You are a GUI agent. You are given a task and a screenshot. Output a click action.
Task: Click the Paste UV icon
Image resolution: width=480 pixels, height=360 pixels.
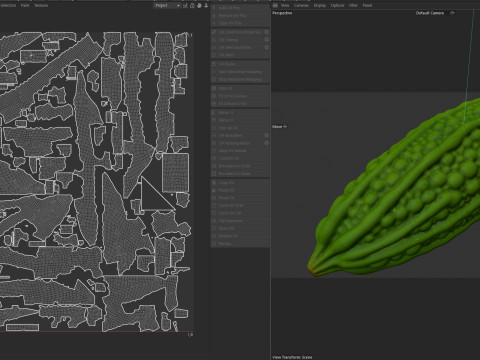tap(214, 190)
